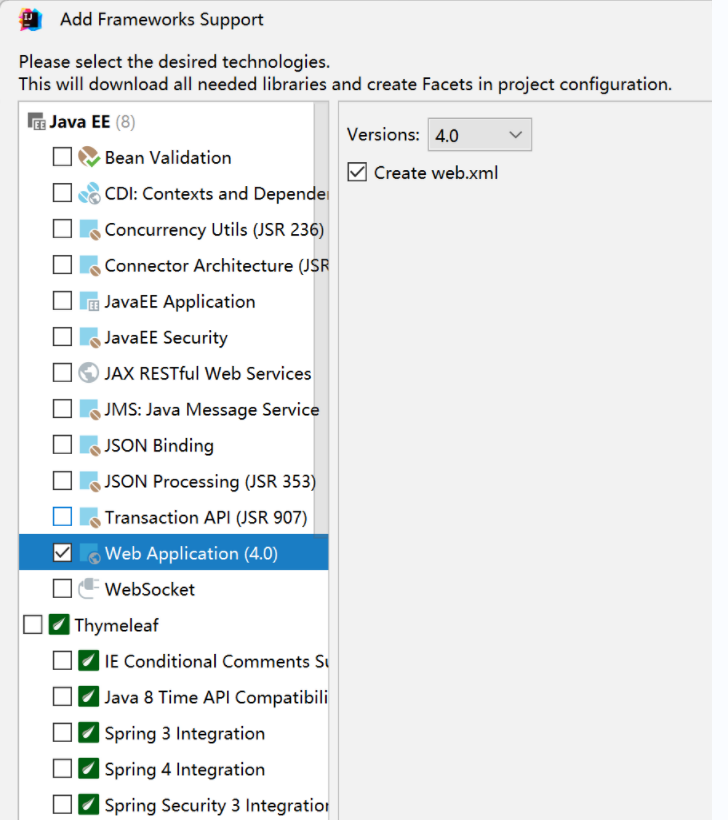Check the WebSocket checkbox
This screenshot has width=728, height=820.
click(x=62, y=588)
